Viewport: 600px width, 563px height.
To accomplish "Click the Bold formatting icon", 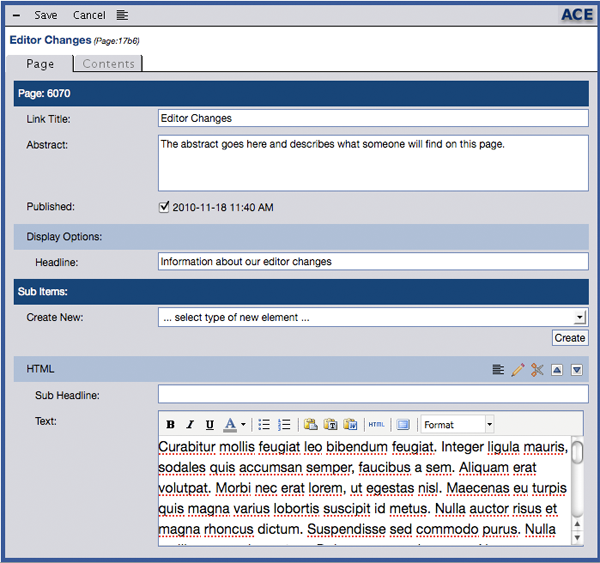I will [x=171, y=424].
